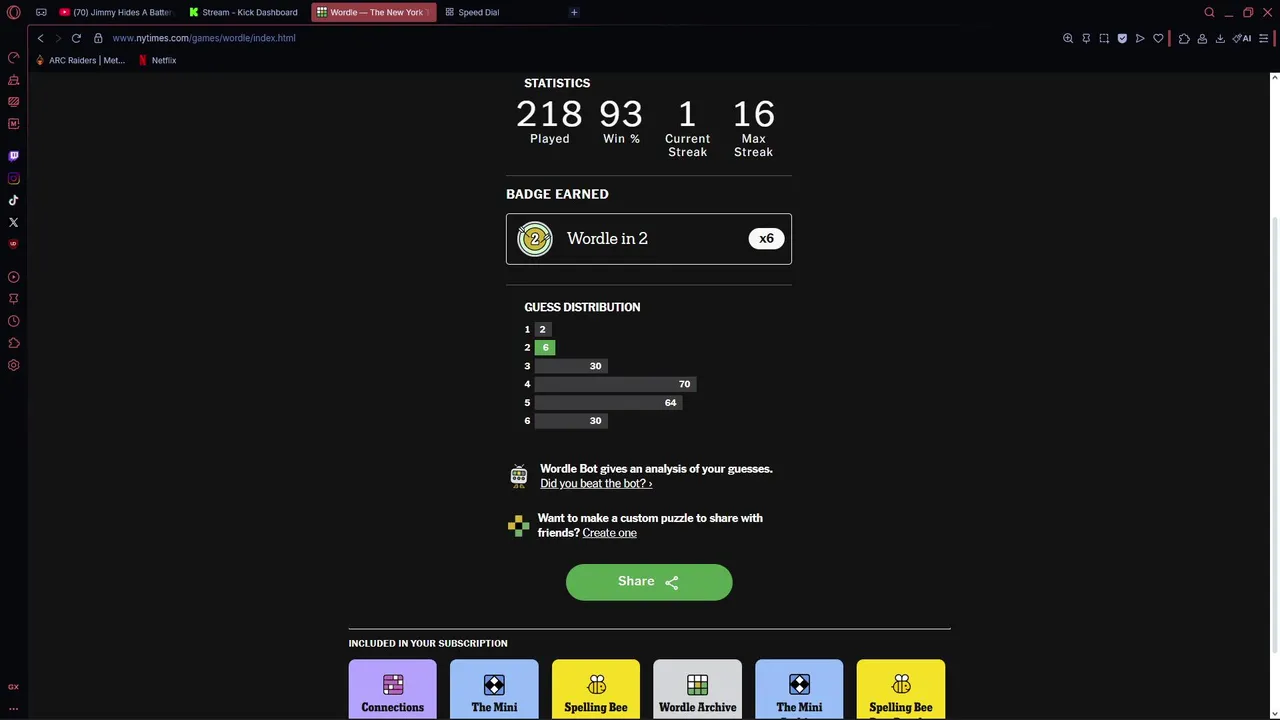Search tabs with the top magnifier icon

coord(1209,12)
